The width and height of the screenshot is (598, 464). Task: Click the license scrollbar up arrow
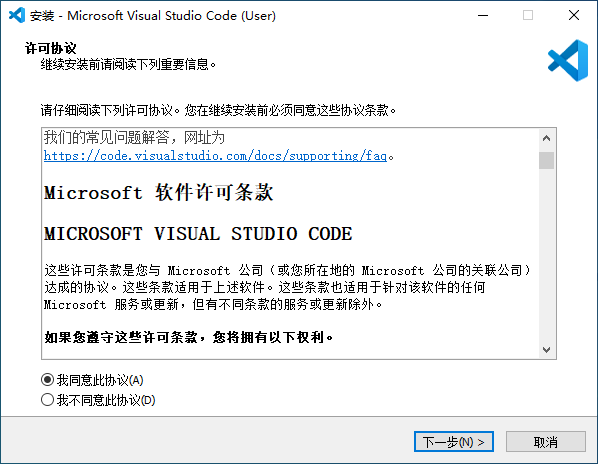547,138
